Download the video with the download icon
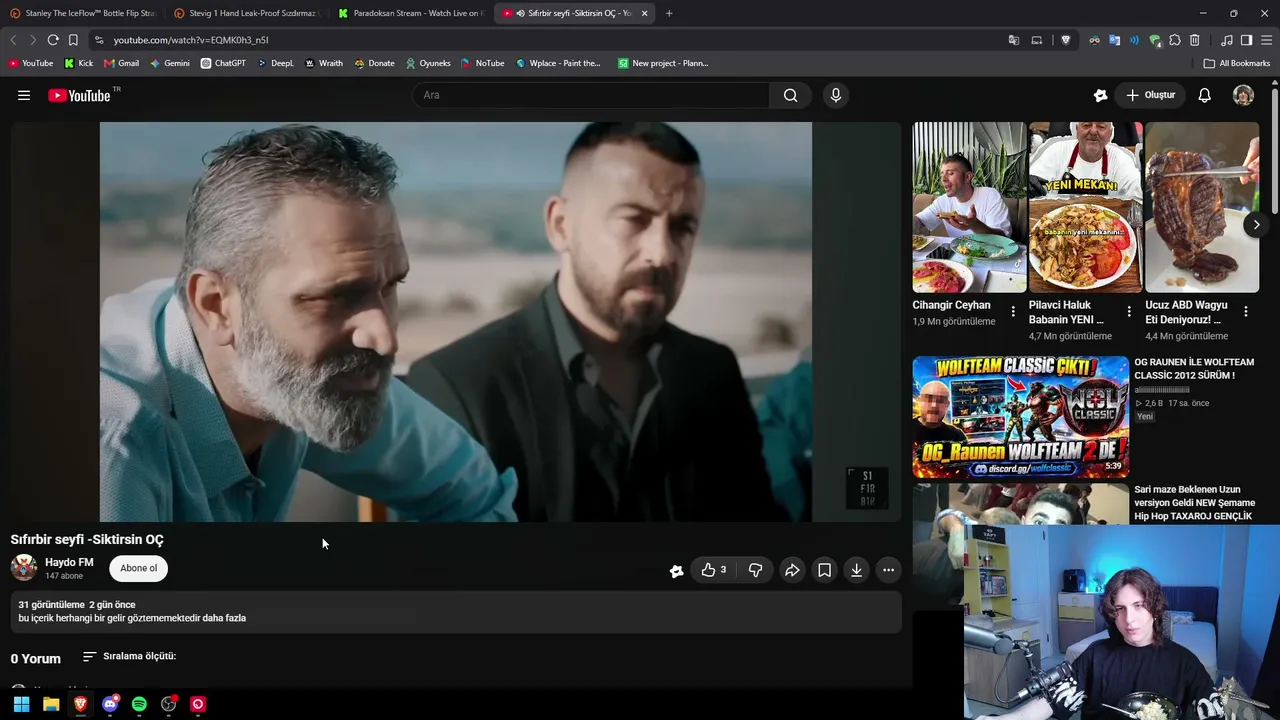Viewport: 1280px width, 720px height. 856,570
